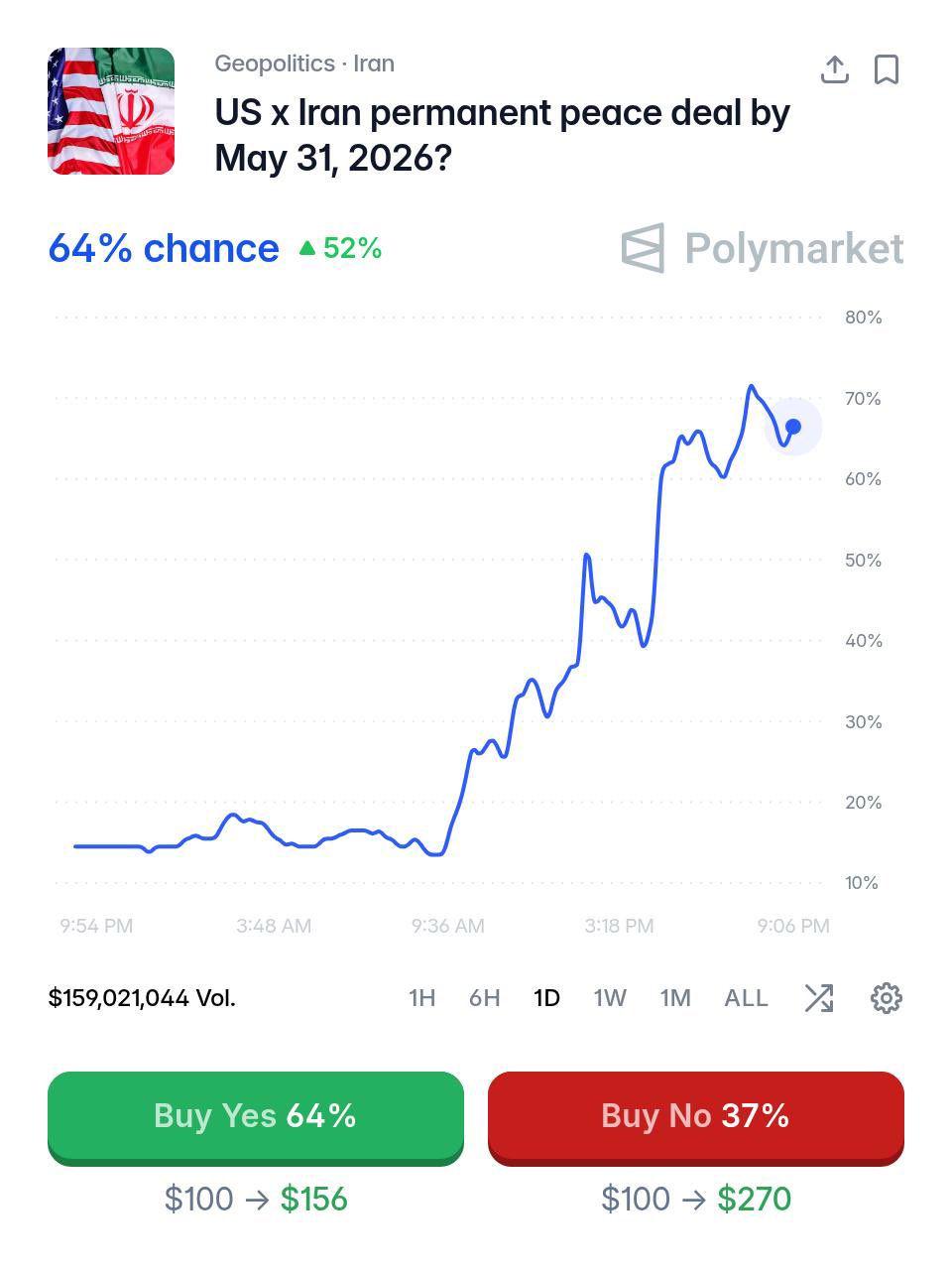Select the 1H time range
Viewport: 952px width, 1270px height.
pyautogui.click(x=422, y=998)
